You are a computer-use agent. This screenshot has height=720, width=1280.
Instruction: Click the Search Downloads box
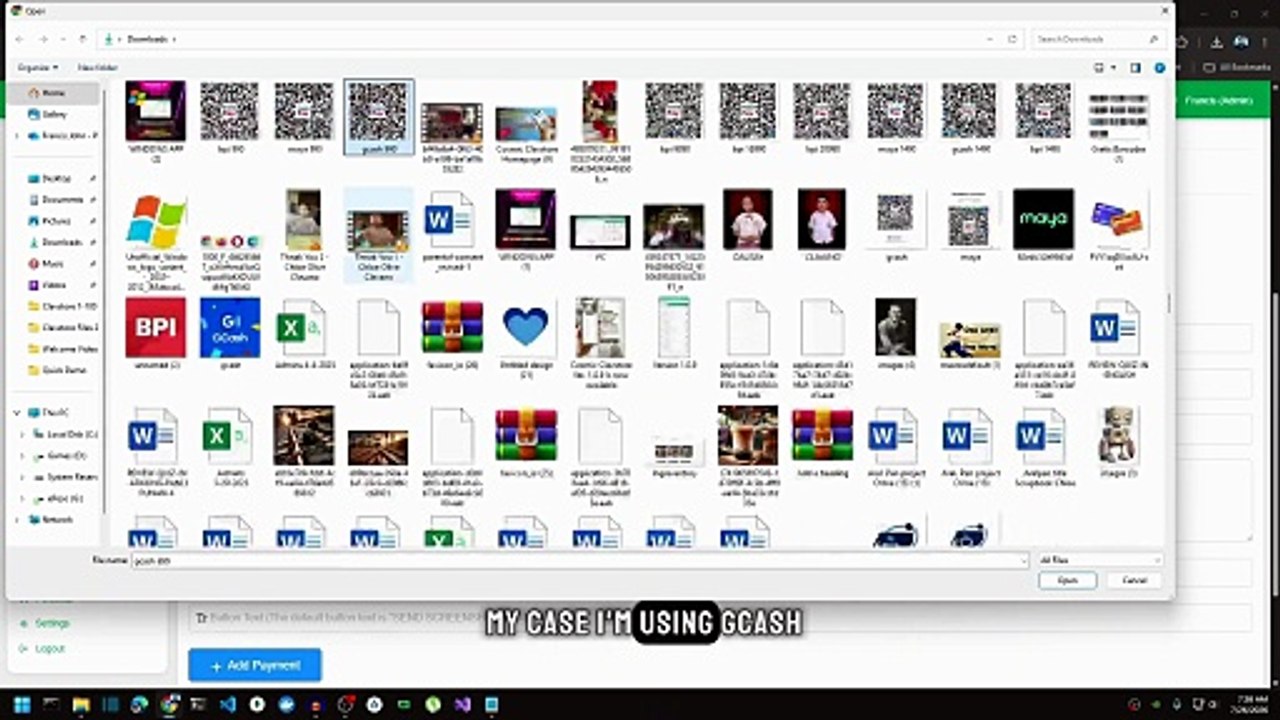click(x=1099, y=39)
